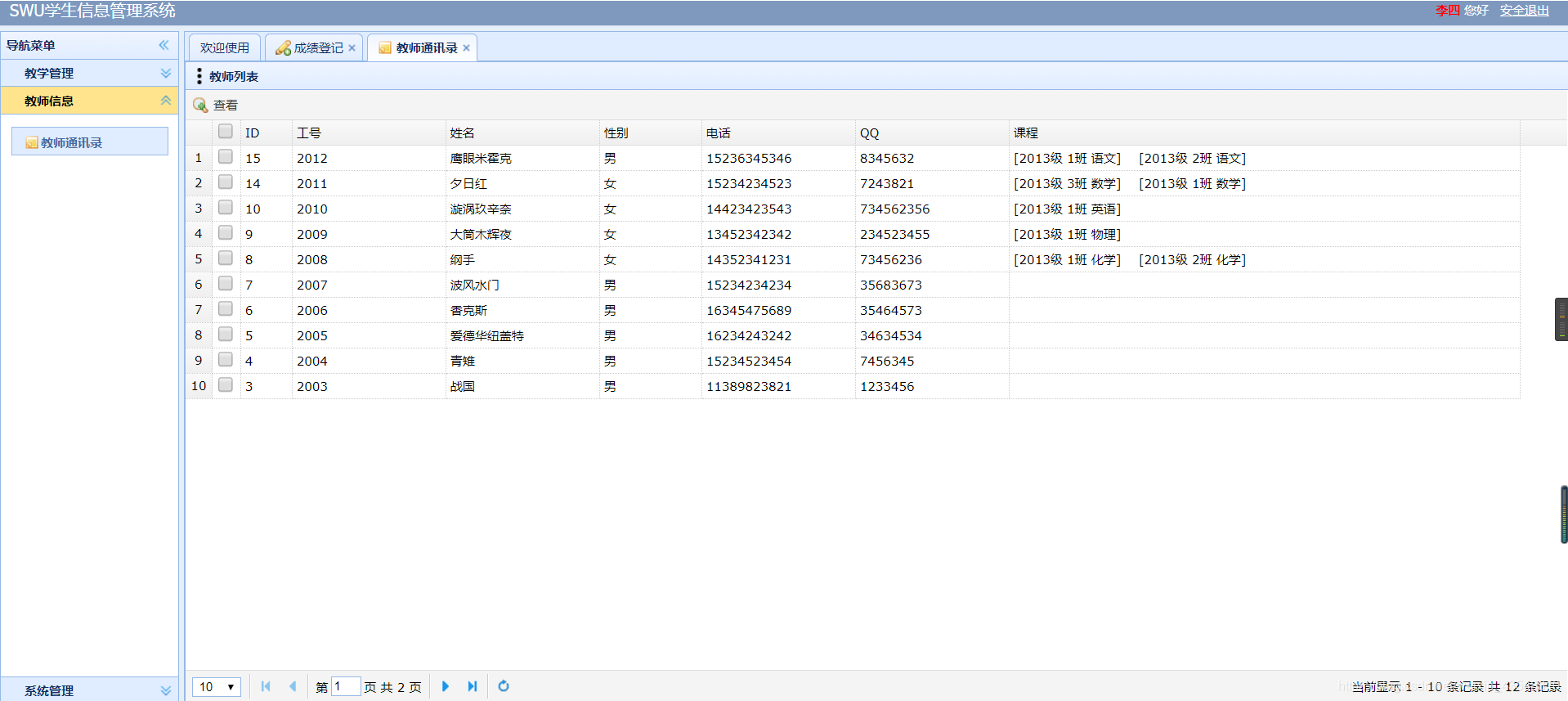Switch to the 欢迎使用 tab

pyautogui.click(x=225, y=48)
